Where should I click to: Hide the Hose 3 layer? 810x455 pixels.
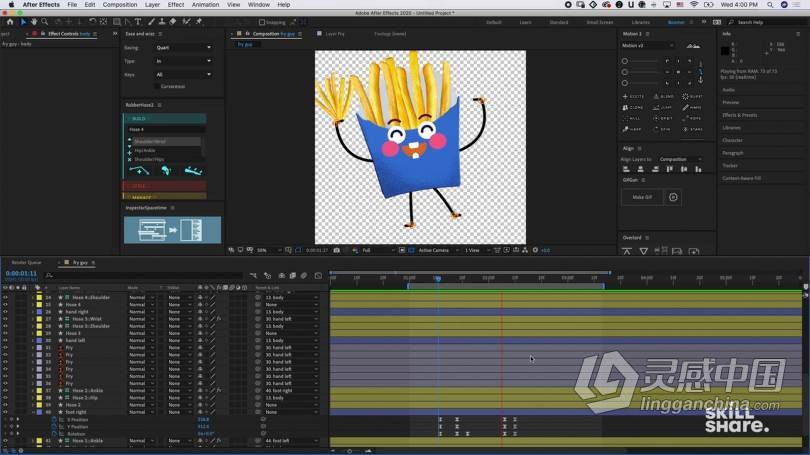tap(5, 334)
